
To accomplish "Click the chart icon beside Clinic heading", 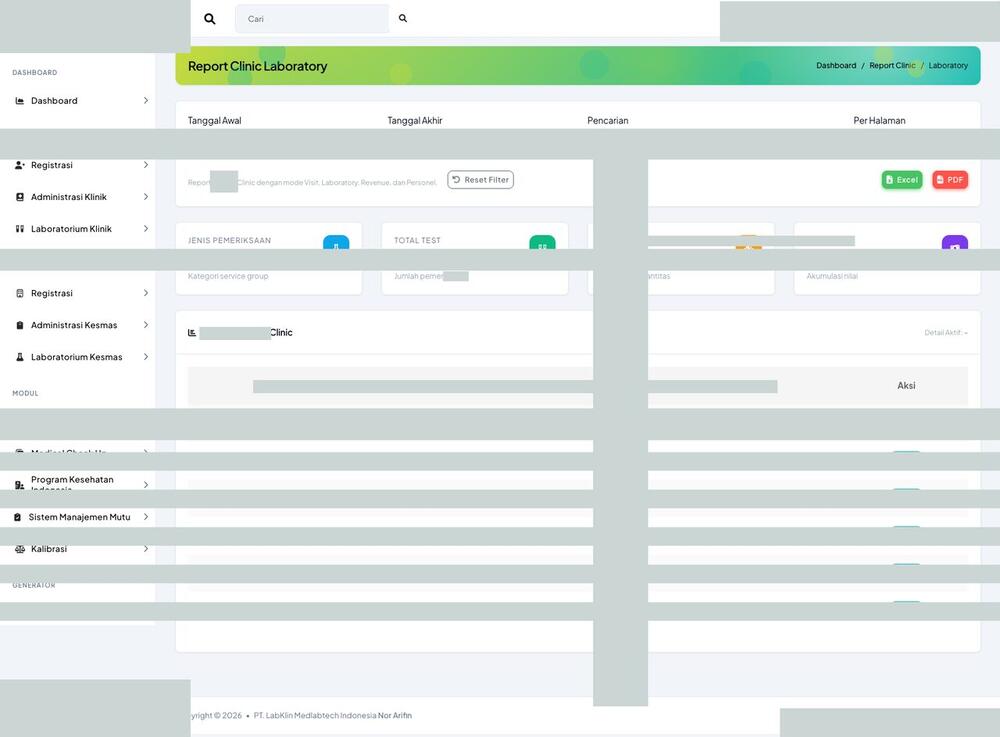I will (192, 333).
